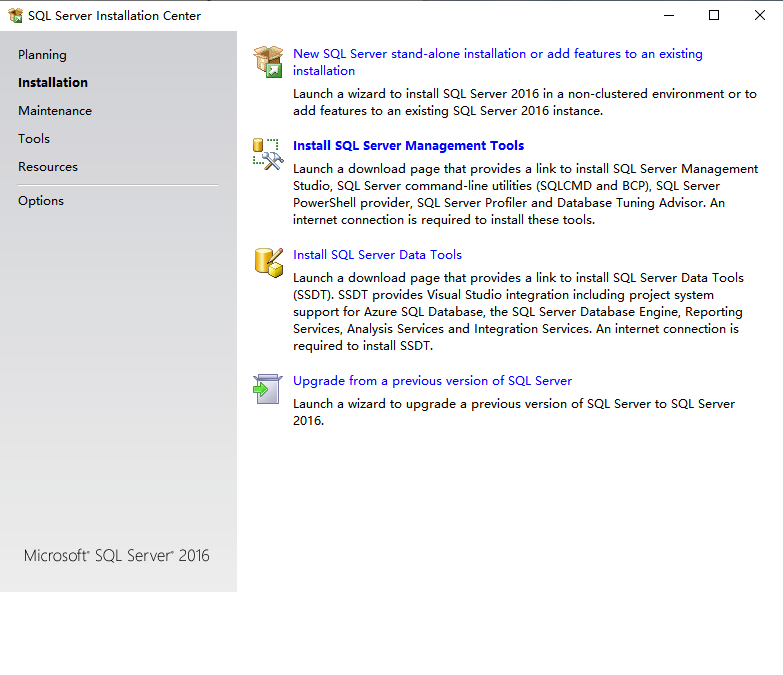Viewport: 783px width, 675px height.
Task: Open the Tools section
Action: click(34, 139)
